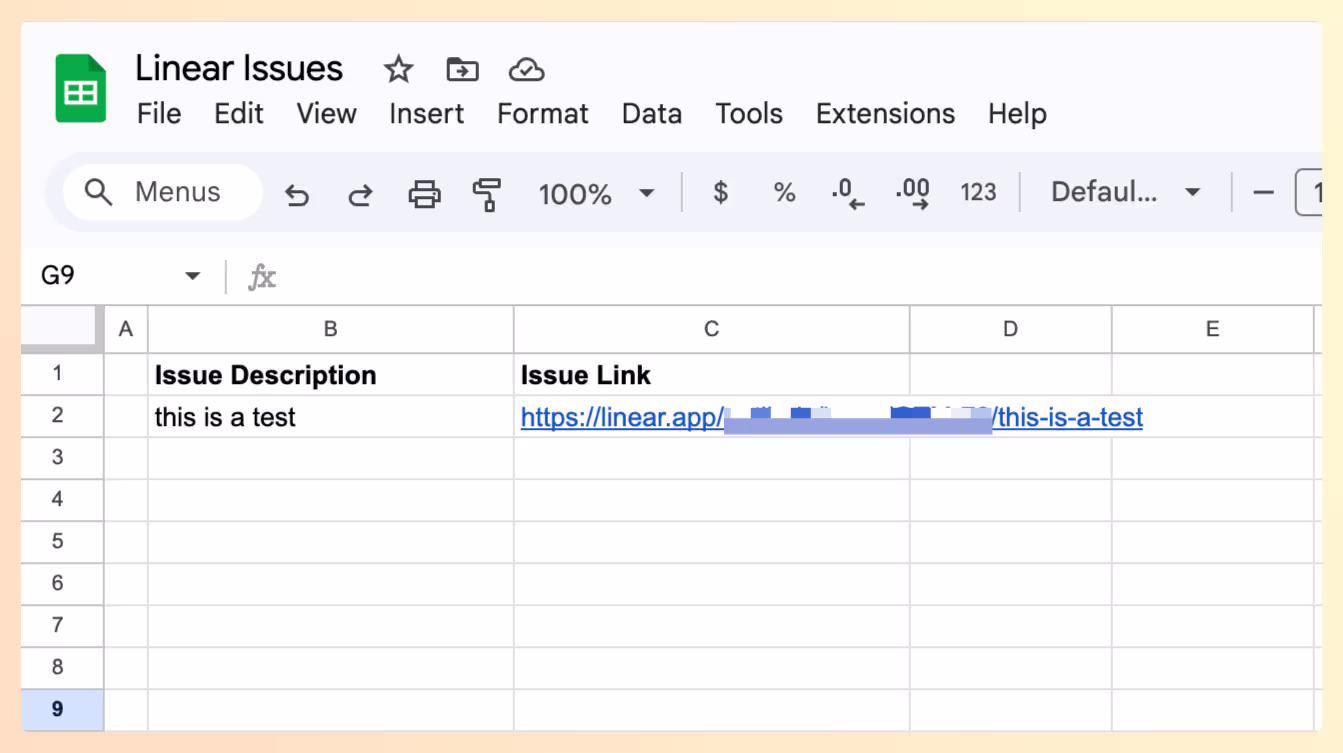Open the Help menu
The height and width of the screenshot is (753, 1343).
(x=1017, y=114)
